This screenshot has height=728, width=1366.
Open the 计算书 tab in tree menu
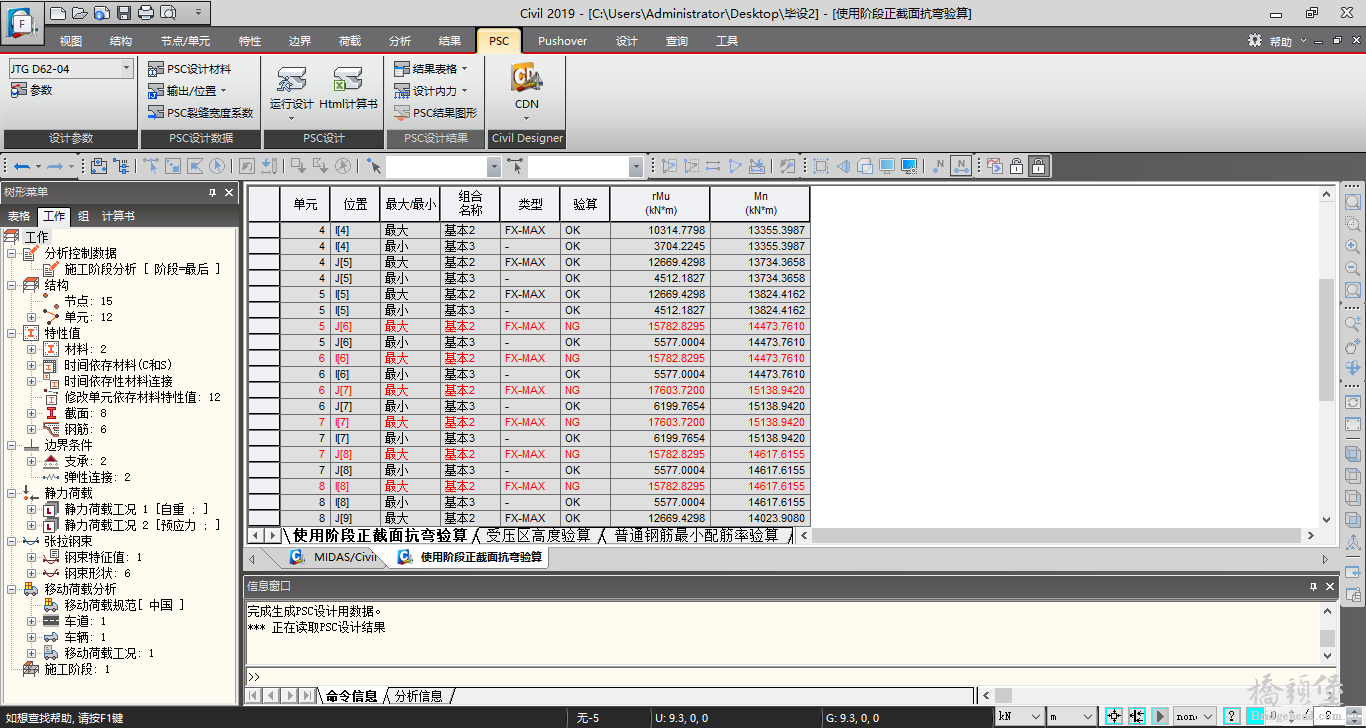[x=118, y=216]
